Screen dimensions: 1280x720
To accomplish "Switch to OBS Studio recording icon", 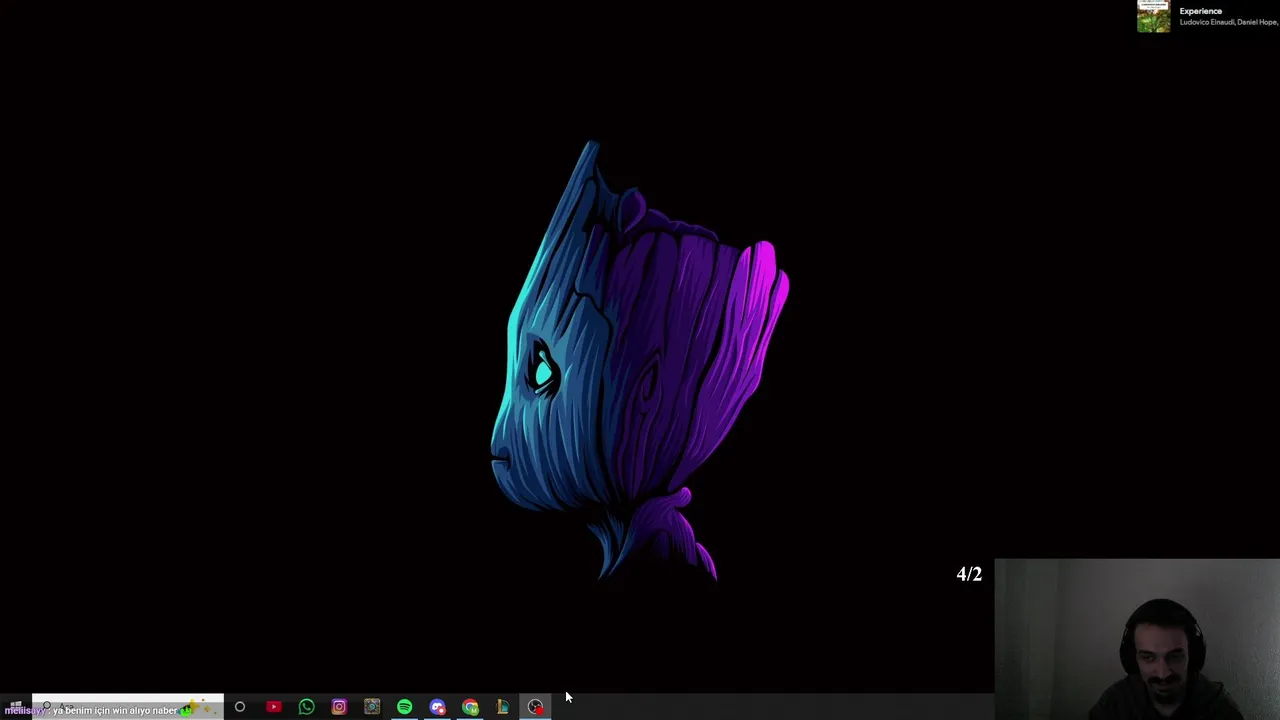I will (536, 707).
